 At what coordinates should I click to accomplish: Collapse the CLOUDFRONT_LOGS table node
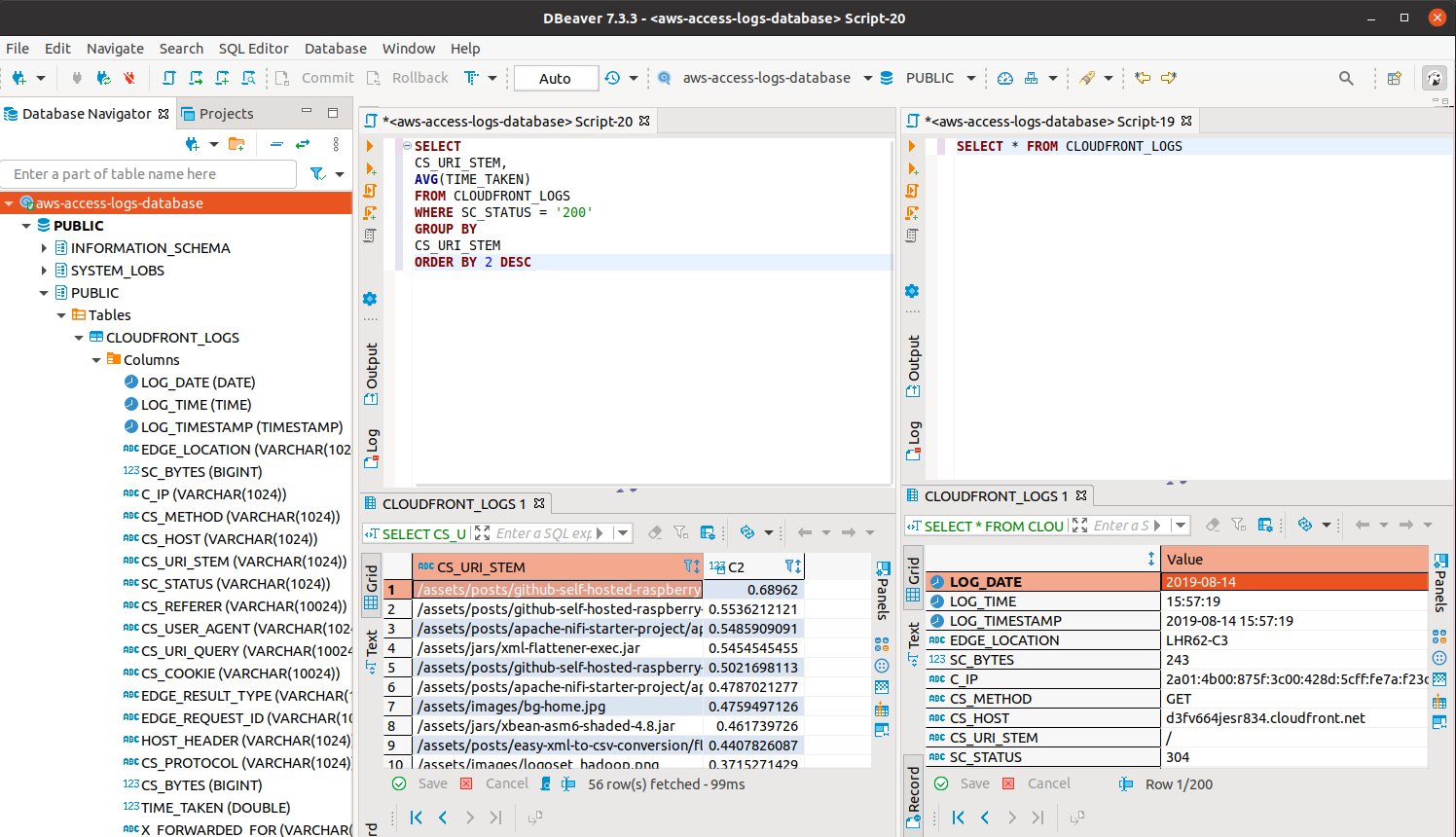tap(79, 338)
